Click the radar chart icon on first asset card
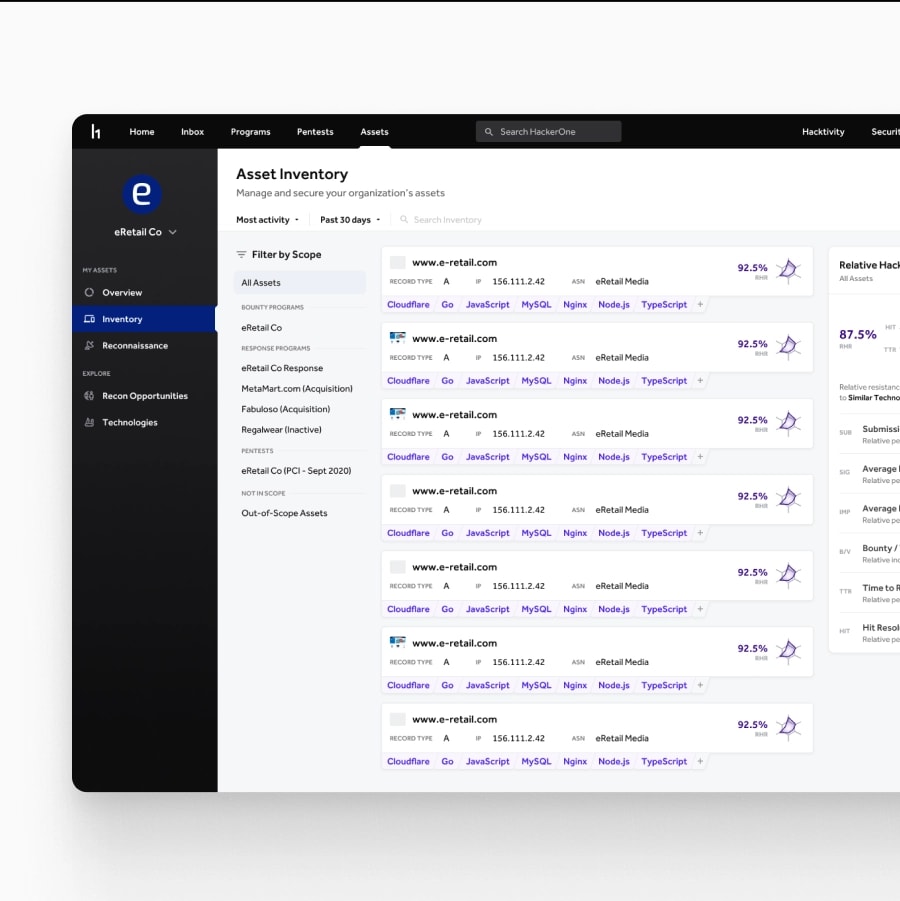This screenshot has width=900, height=901. (789, 270)
